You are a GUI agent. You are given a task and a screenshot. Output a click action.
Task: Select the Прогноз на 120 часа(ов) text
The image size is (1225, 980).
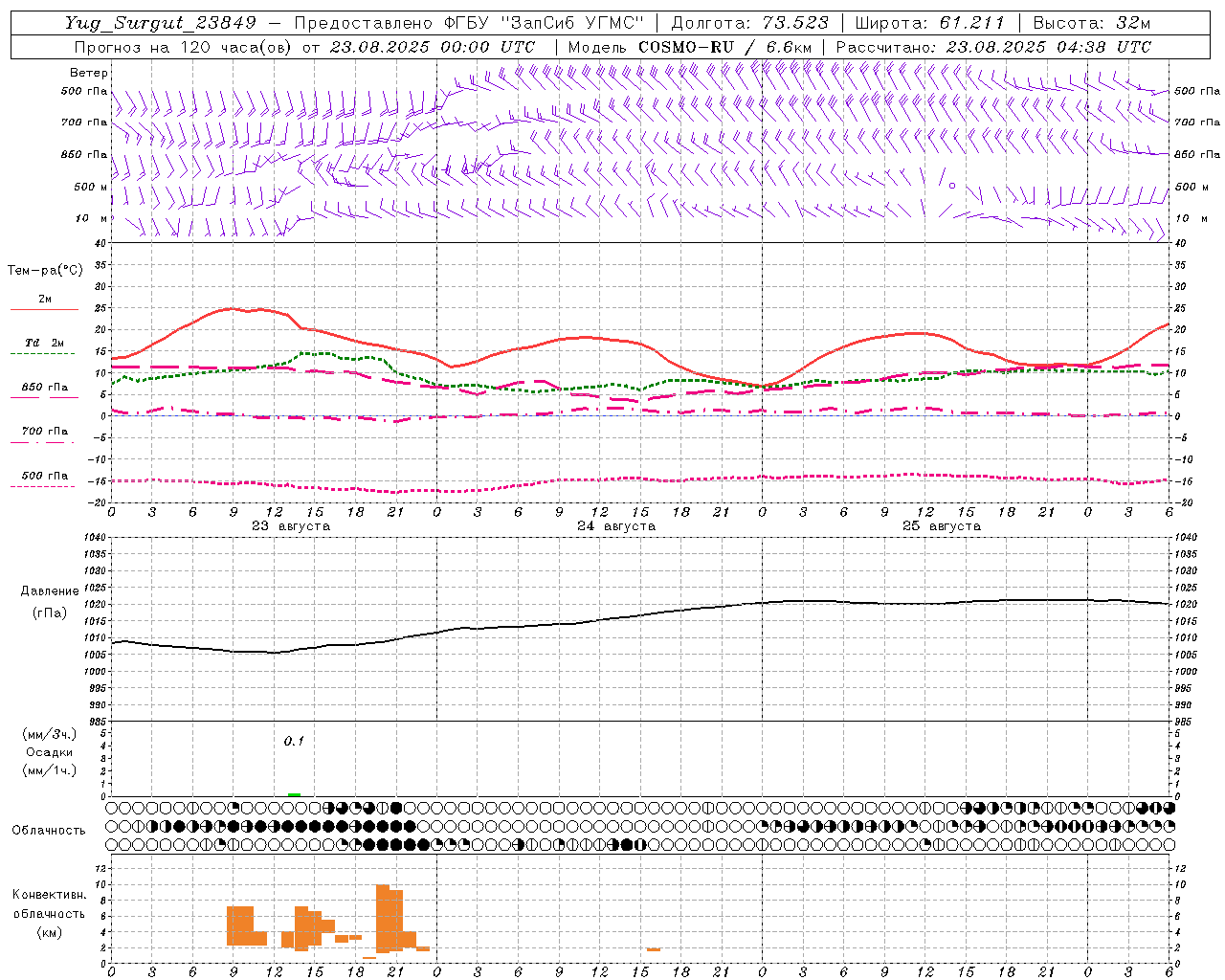pyautogui.click(x=182, y=47)
